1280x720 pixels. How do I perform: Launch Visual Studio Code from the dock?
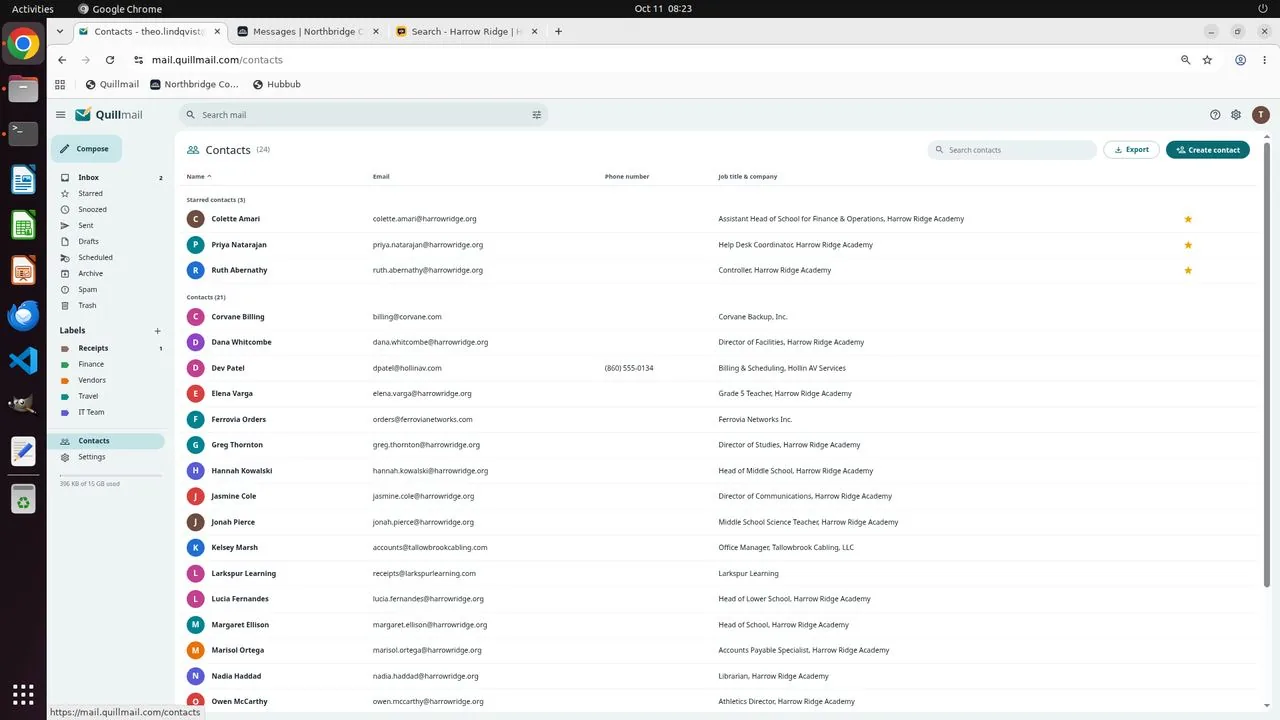23,361
